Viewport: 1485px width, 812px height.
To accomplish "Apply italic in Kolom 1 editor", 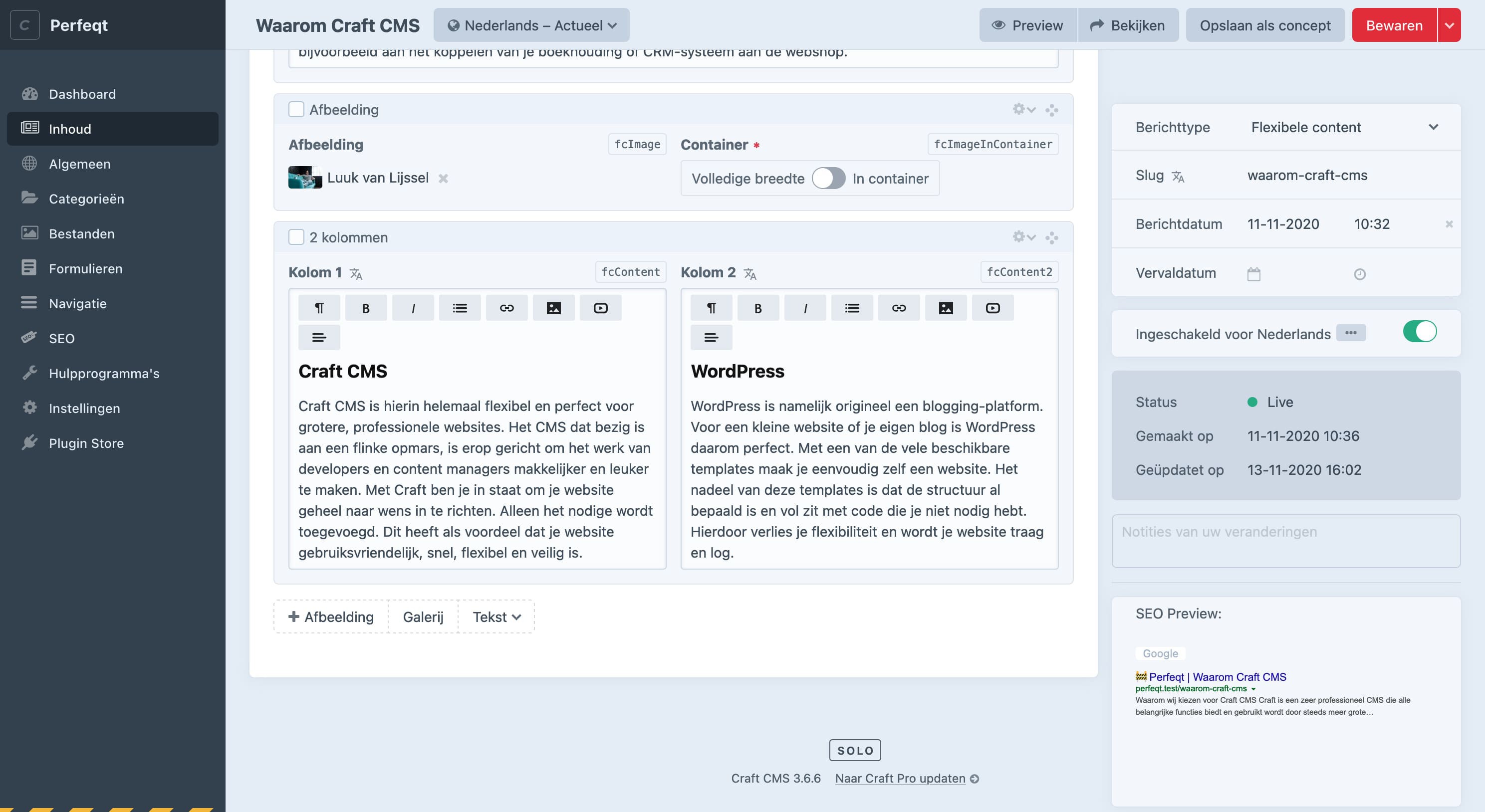I will [413, 308].
